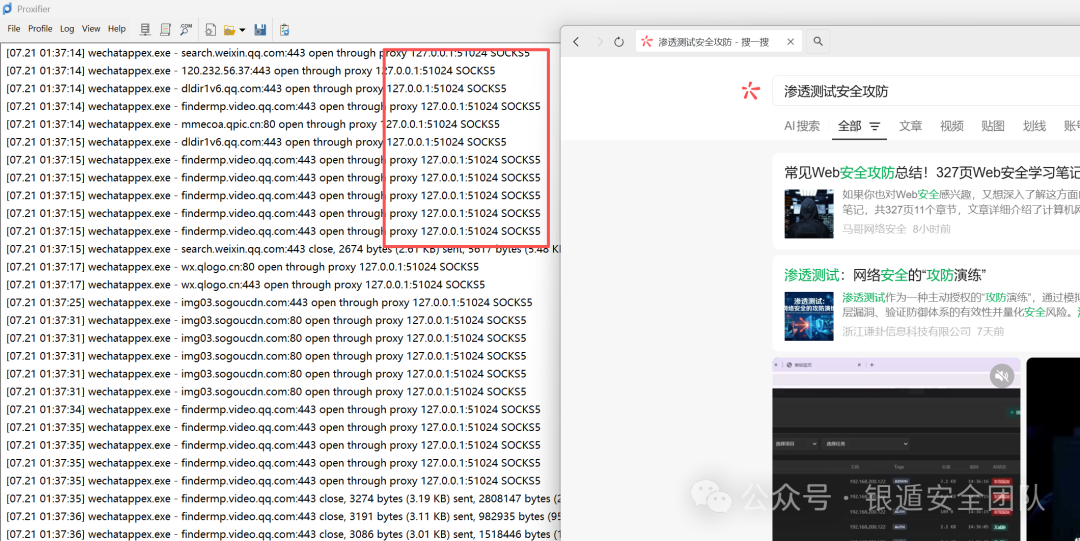
Task: Launch the Proxy Checker toolbar icon
Action: (284, 30)
